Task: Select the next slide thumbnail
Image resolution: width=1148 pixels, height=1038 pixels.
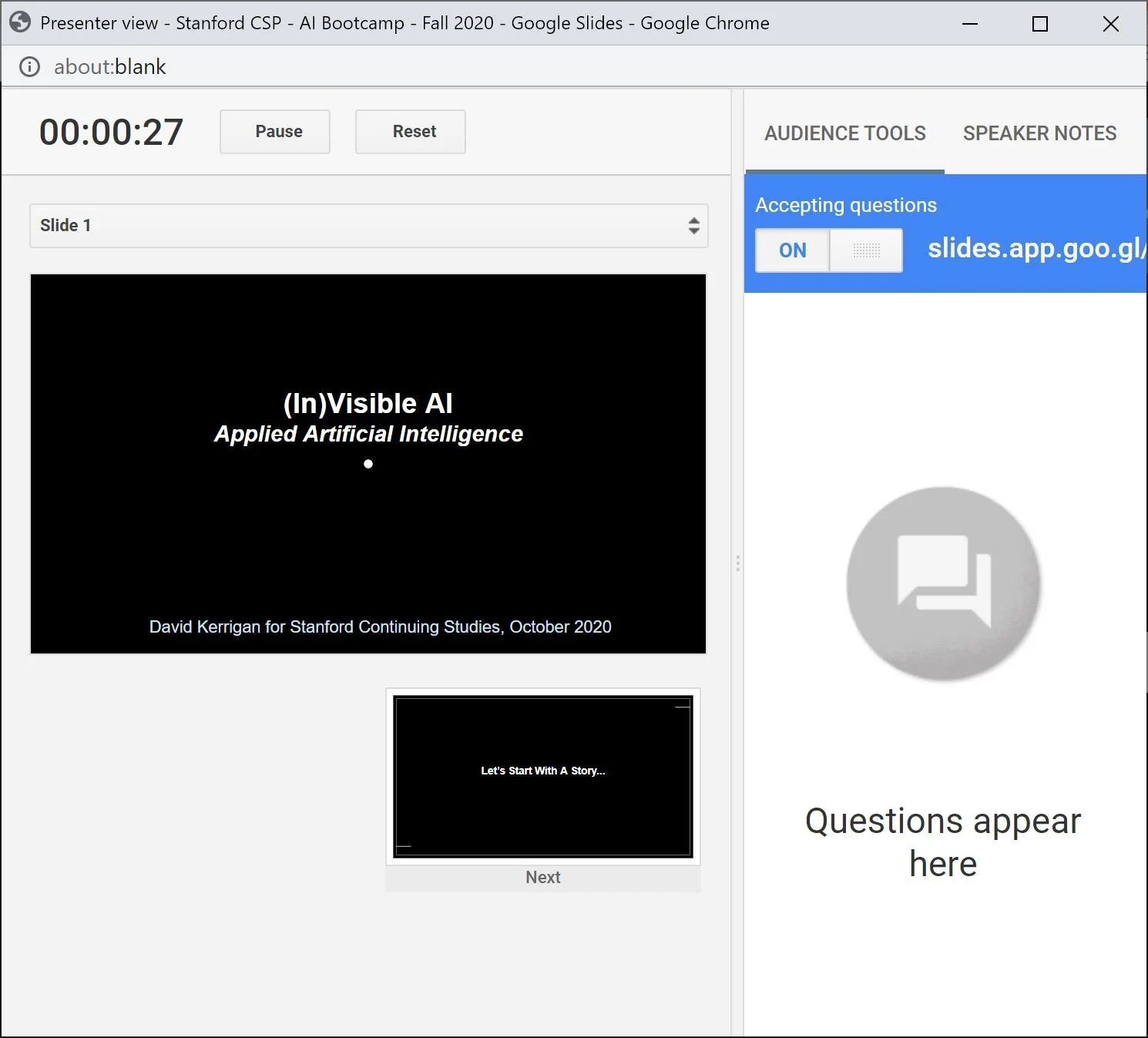Action: coord(542,776)
